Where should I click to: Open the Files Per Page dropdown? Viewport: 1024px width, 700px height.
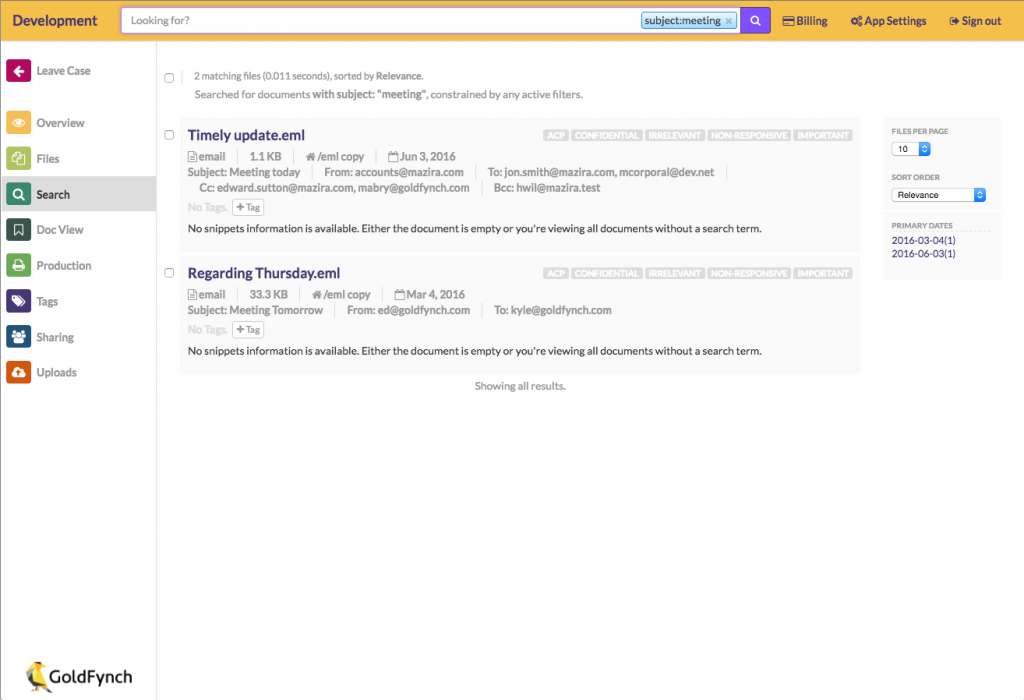(x=910, y=147)
